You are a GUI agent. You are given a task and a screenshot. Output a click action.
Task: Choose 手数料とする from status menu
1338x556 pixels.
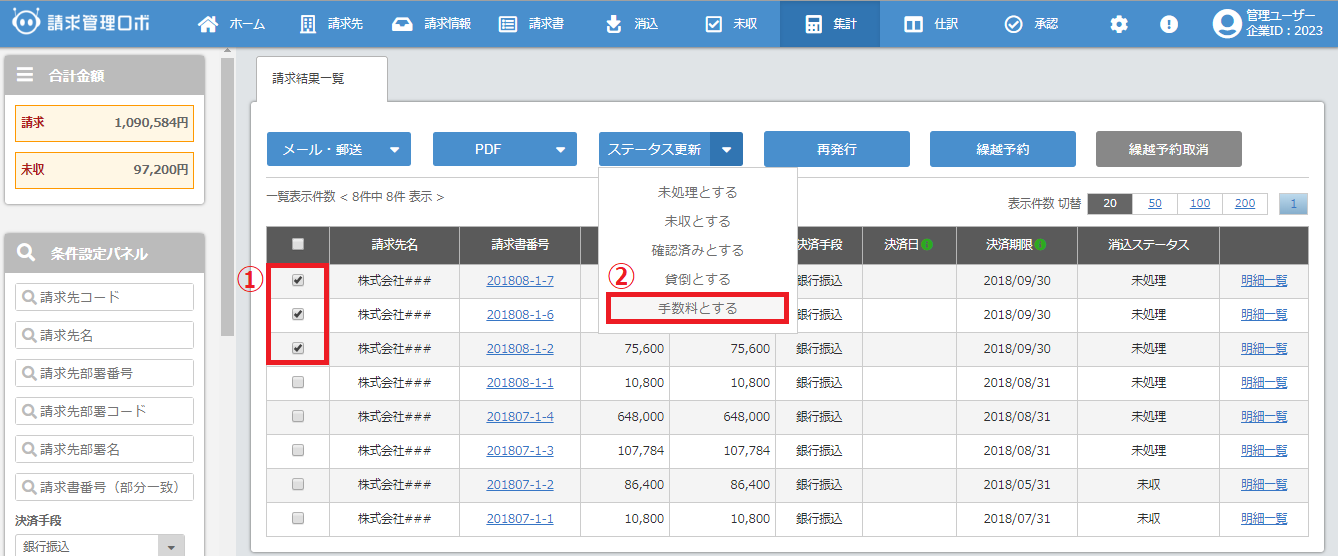(697, 308)
